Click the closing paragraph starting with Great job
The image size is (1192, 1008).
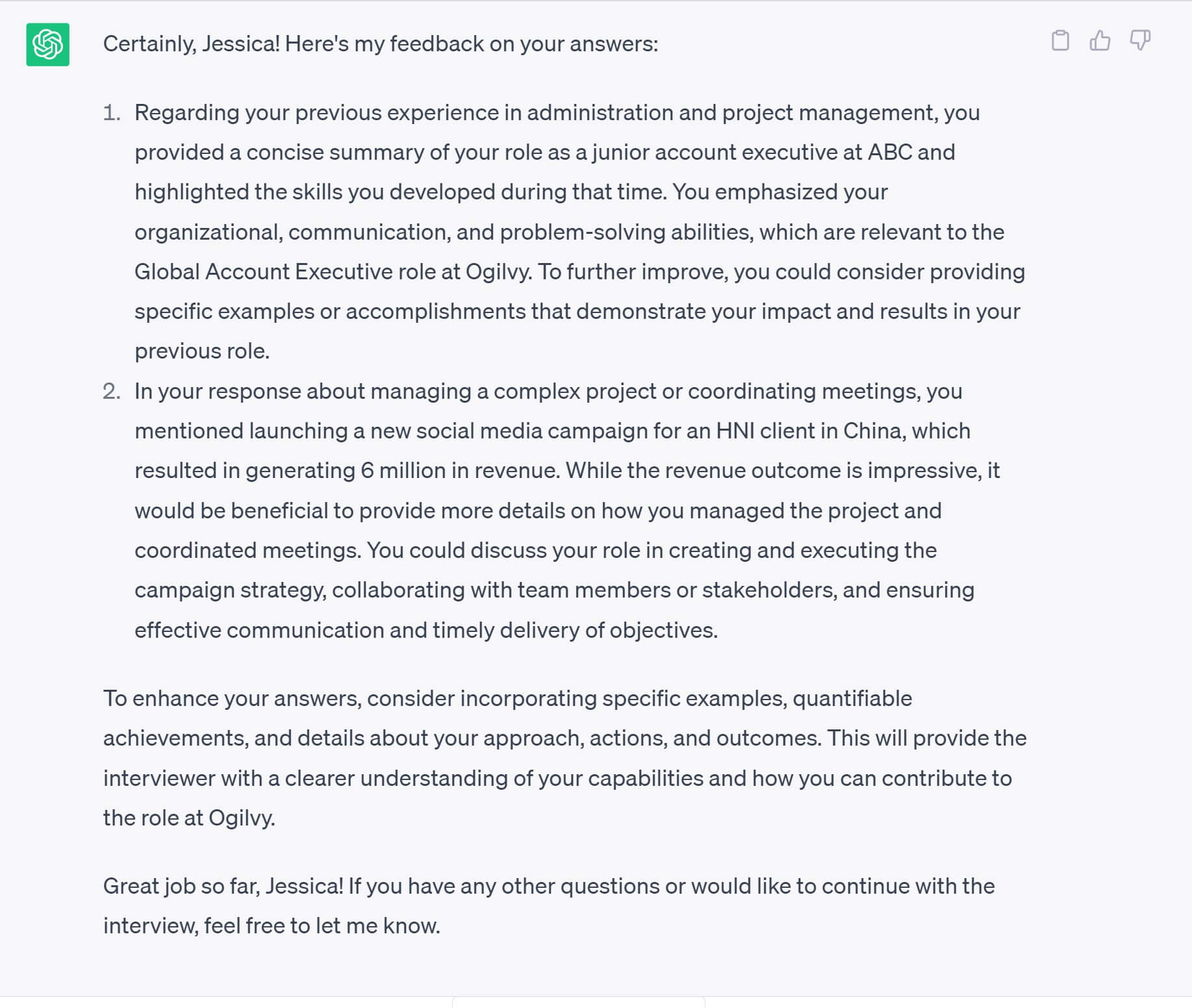pyautogui.click(x=549, y=905)
